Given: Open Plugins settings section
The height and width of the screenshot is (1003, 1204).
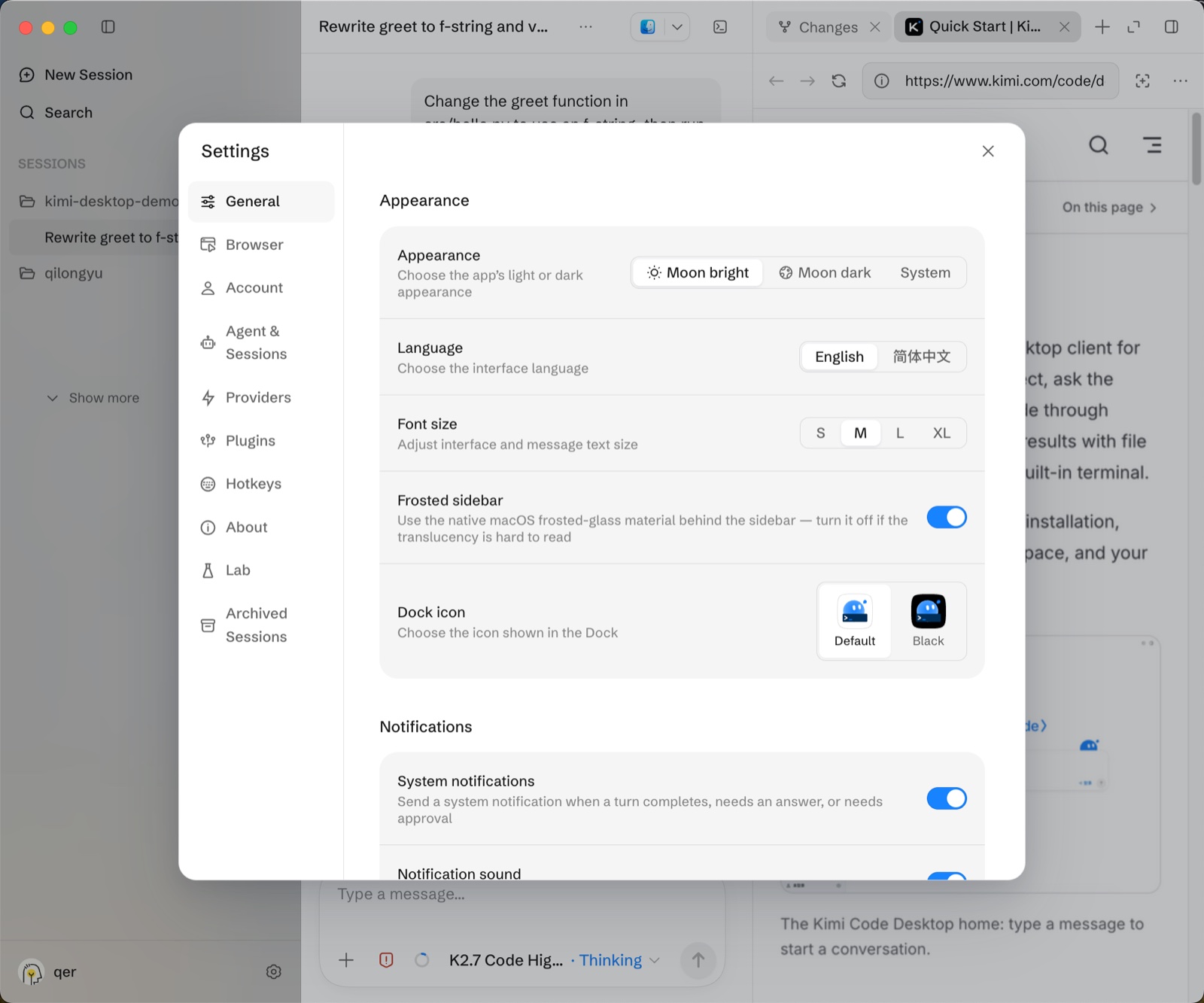Looking at the screenshot, I should [x=261, y=441].
